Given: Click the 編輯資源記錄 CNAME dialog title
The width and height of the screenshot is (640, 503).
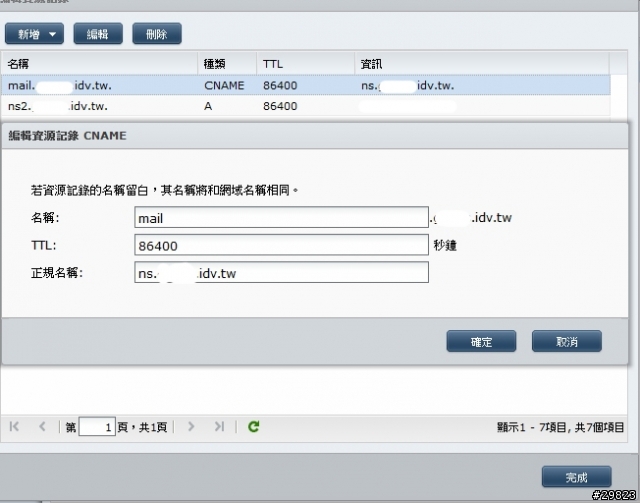Looking at the screenshot, I should pyautogui.click(x=67, y=136).
